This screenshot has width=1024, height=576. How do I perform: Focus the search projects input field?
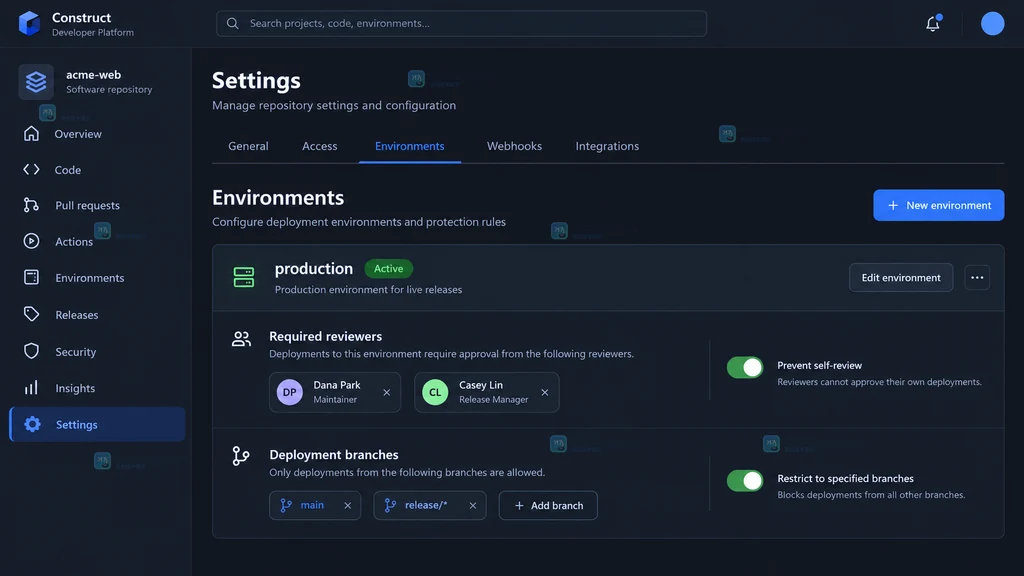pos(461,24)
